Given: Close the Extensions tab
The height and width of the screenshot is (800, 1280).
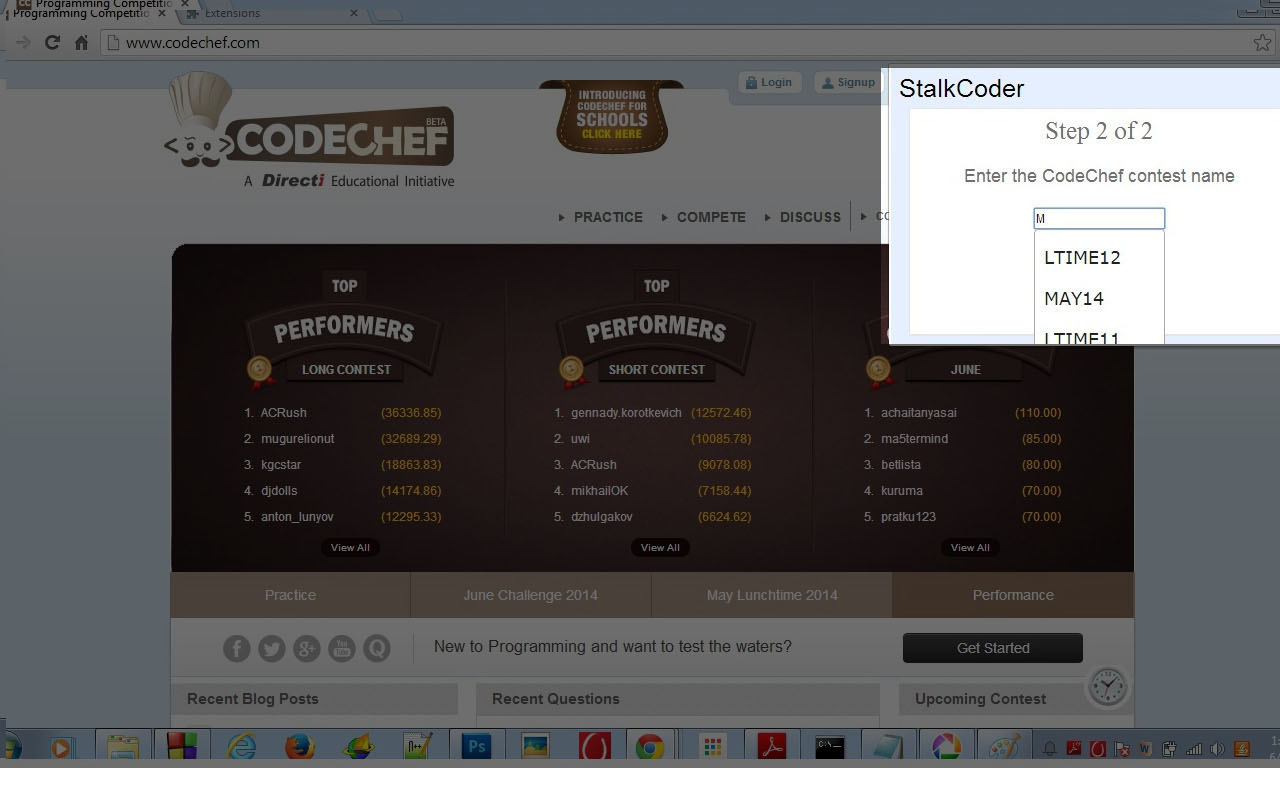Looking at the screenshot, I should [x=353, y=13].
